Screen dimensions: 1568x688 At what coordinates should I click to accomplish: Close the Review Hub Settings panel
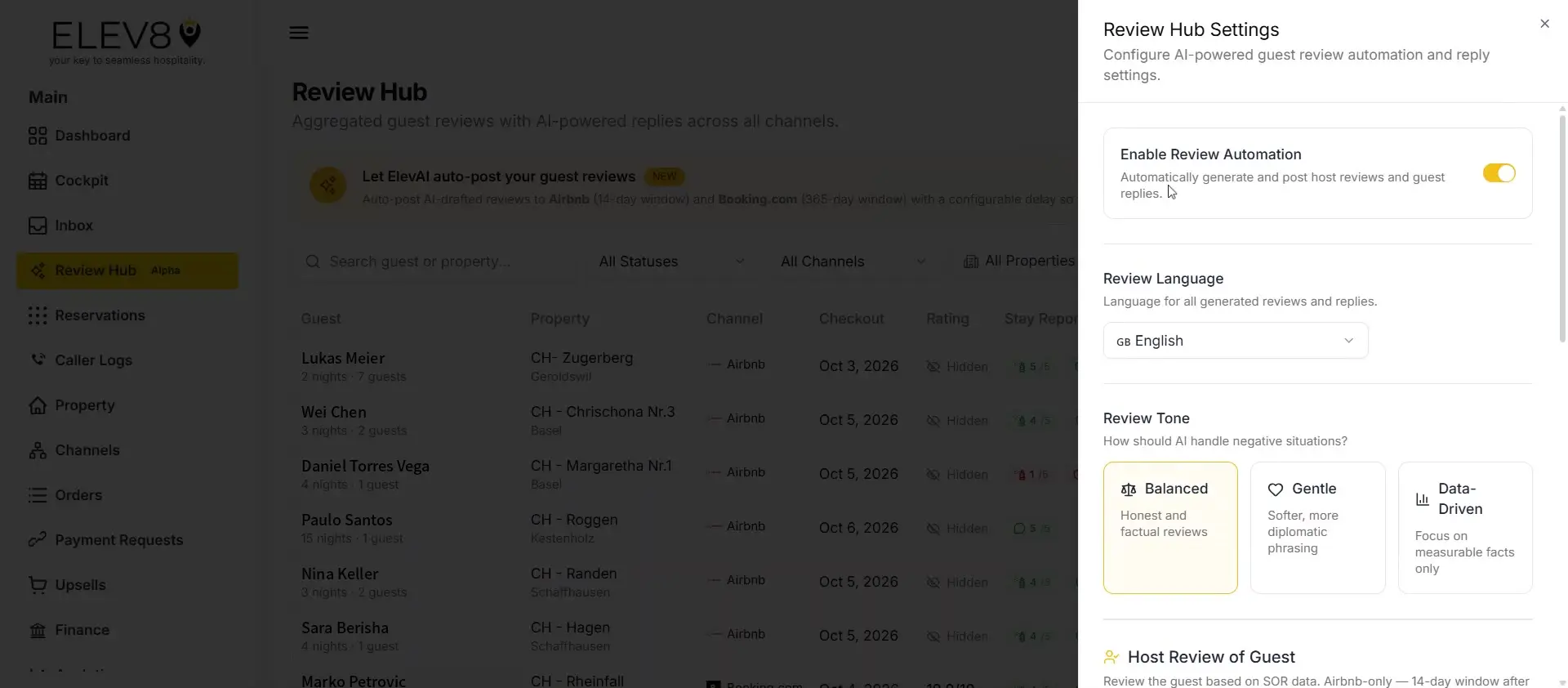tap(1544, 24)
